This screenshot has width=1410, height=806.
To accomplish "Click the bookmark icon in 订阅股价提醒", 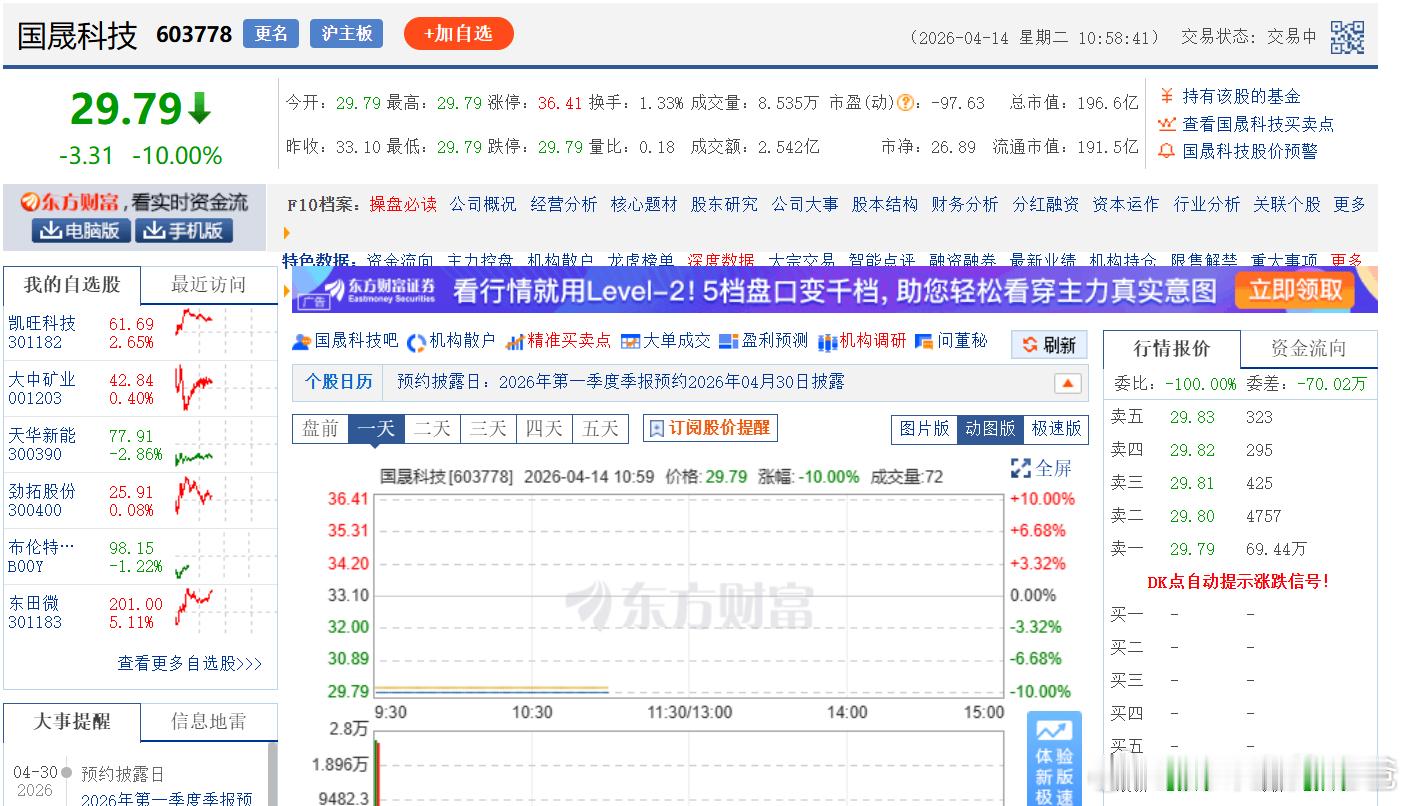I will [657, 428].
